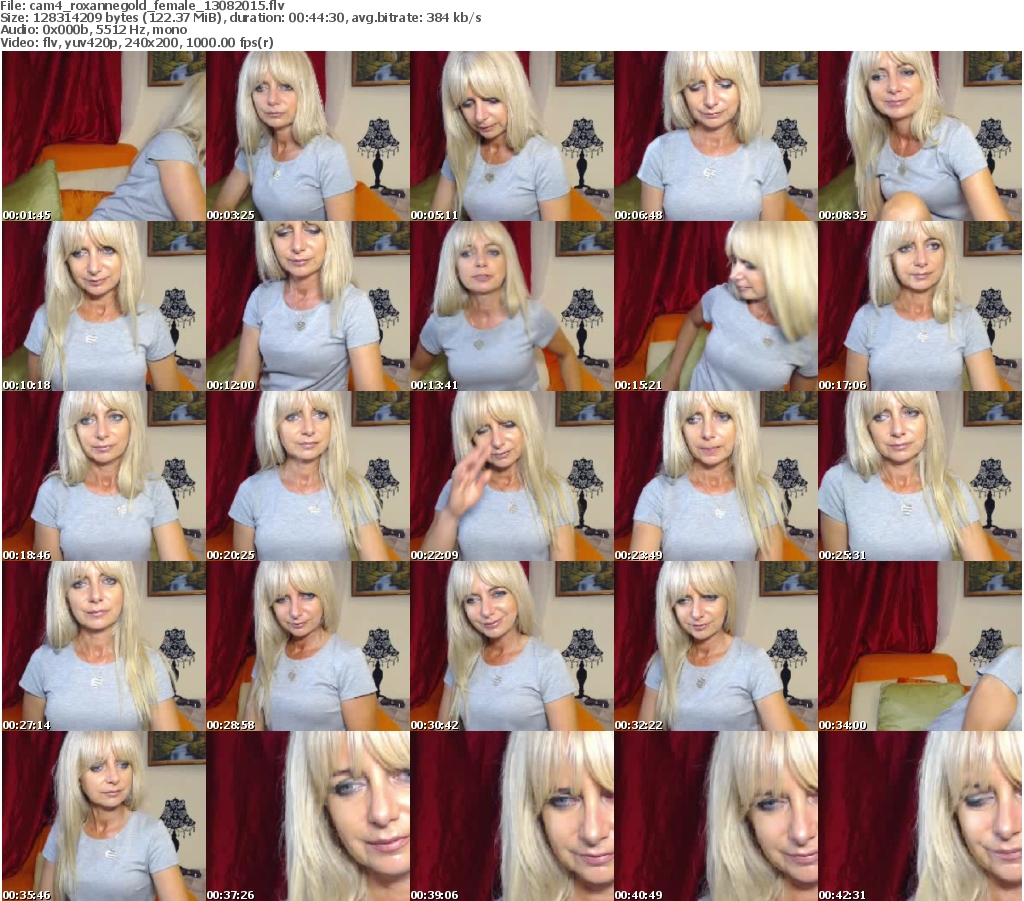
Task: Pick the frame timestamped 00:18:46
Action: 104,476
